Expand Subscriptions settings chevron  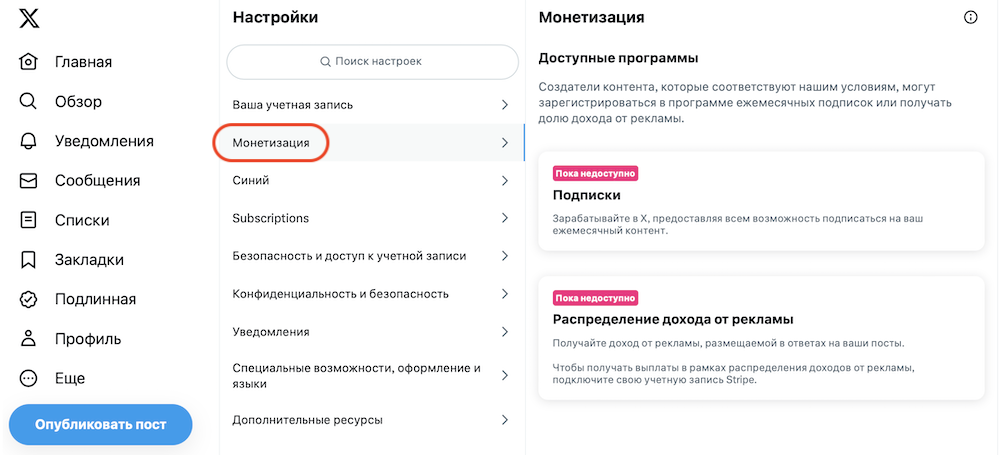tap(504, 218)
